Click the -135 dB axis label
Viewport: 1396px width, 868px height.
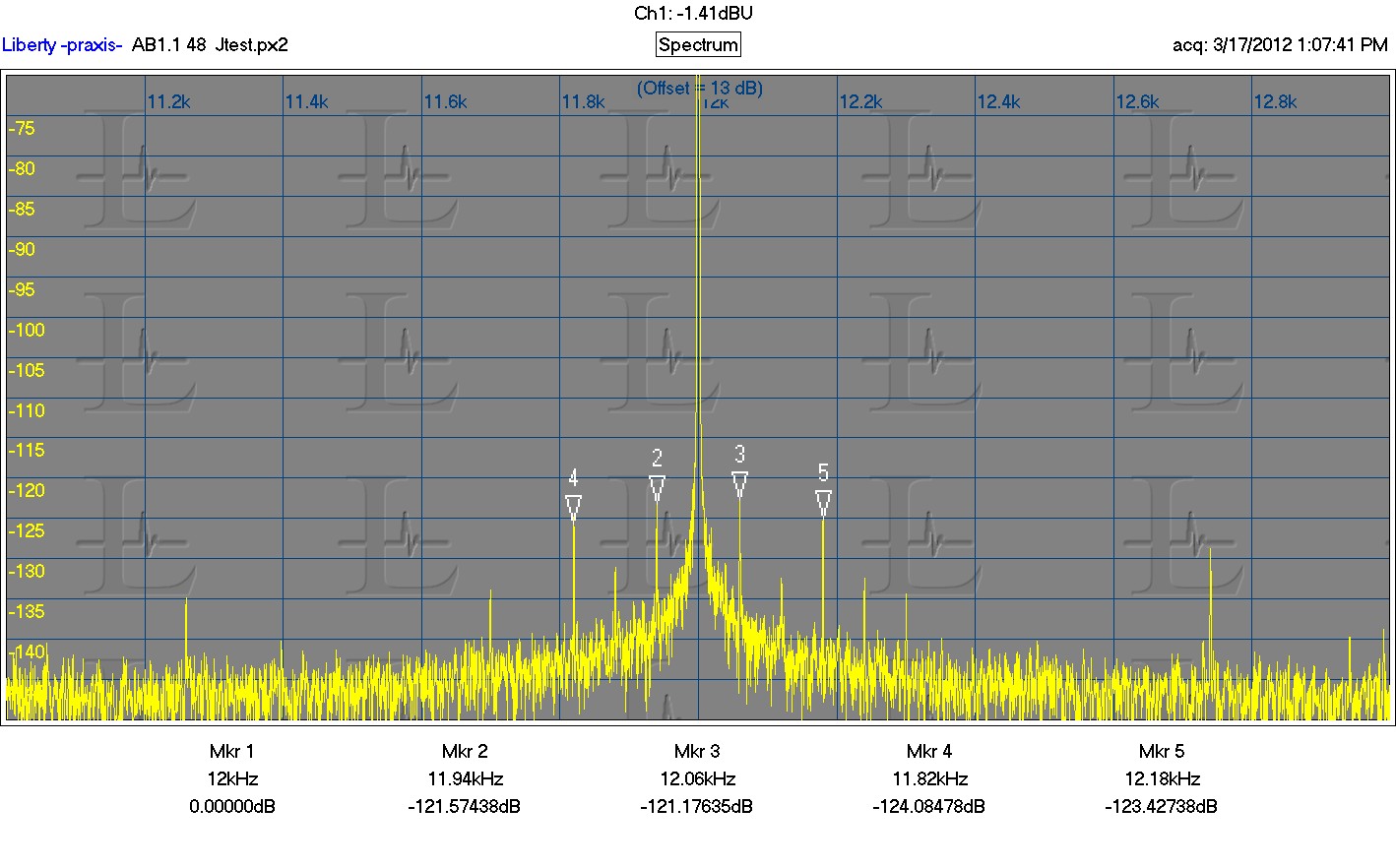pyautogui.click(x=27, y=611)
